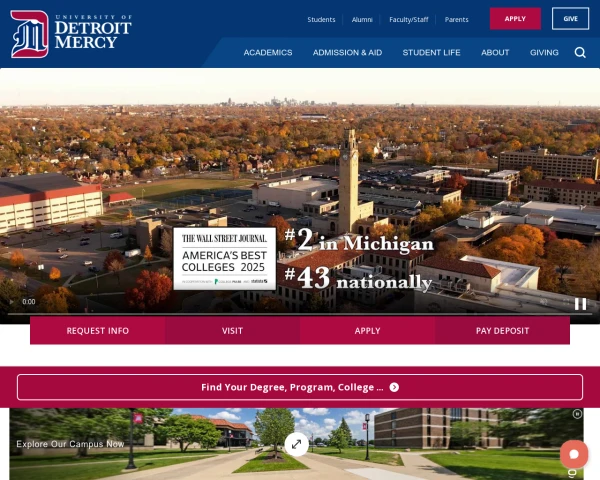Click the video progress bar under the hero video
This screenshot has width=600, height=480.
[300, 314]
